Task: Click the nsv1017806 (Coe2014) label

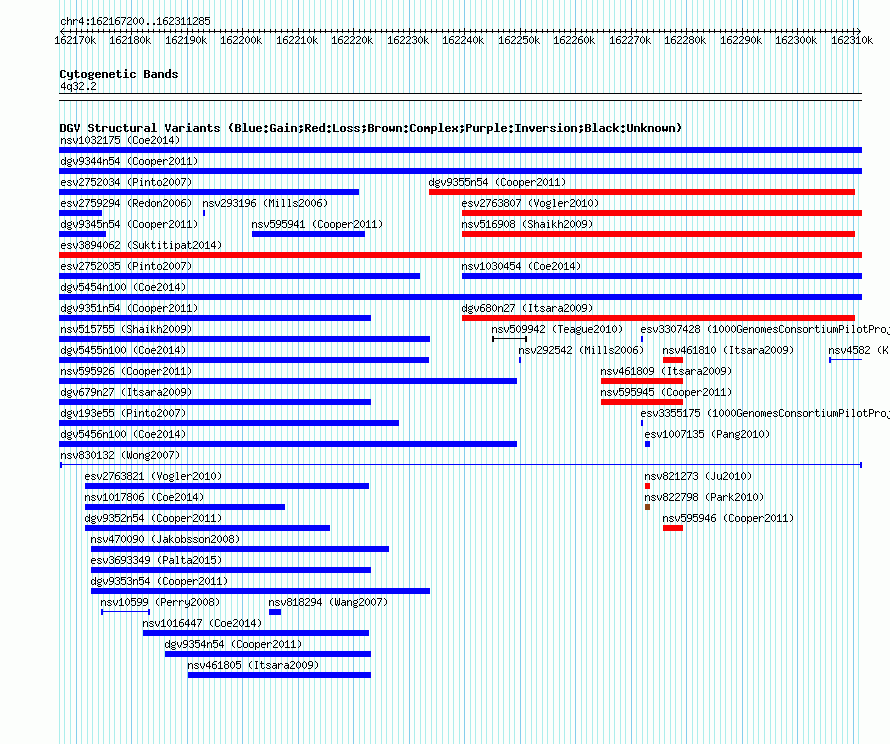Action: coord(144,497)
